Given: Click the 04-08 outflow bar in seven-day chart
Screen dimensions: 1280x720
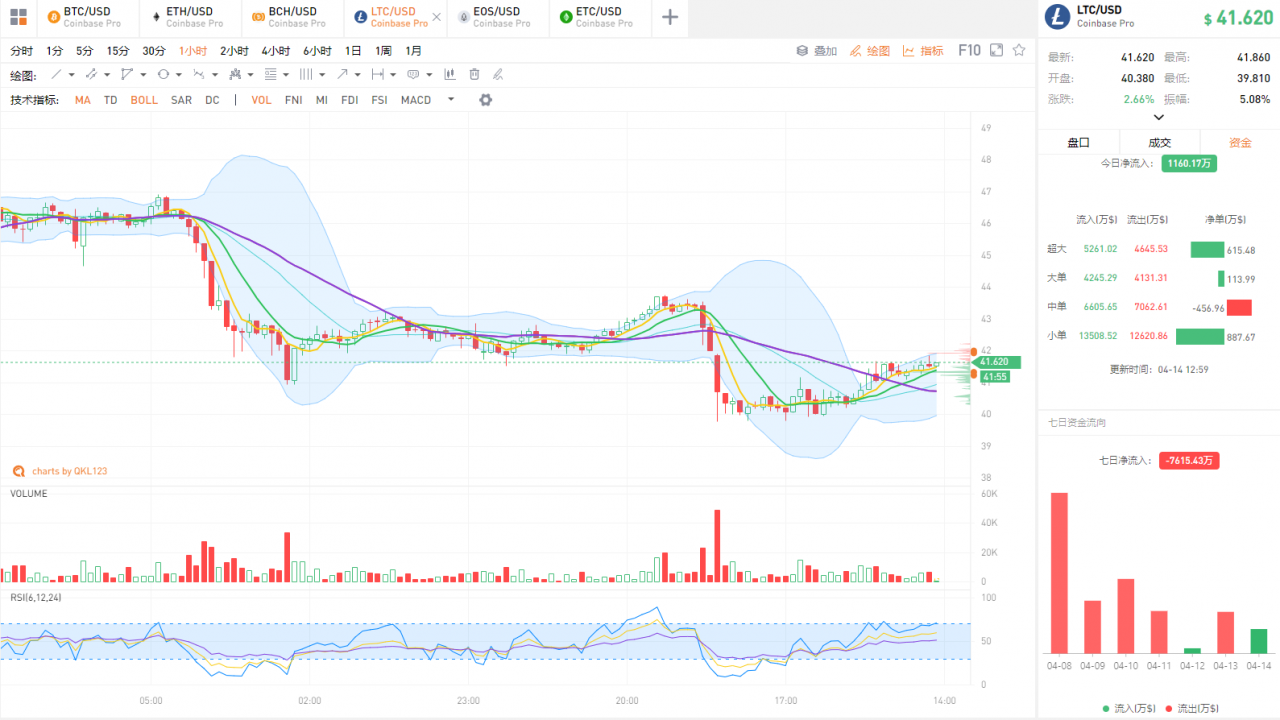Looking at the screenshot, I should coord(1059,573).
